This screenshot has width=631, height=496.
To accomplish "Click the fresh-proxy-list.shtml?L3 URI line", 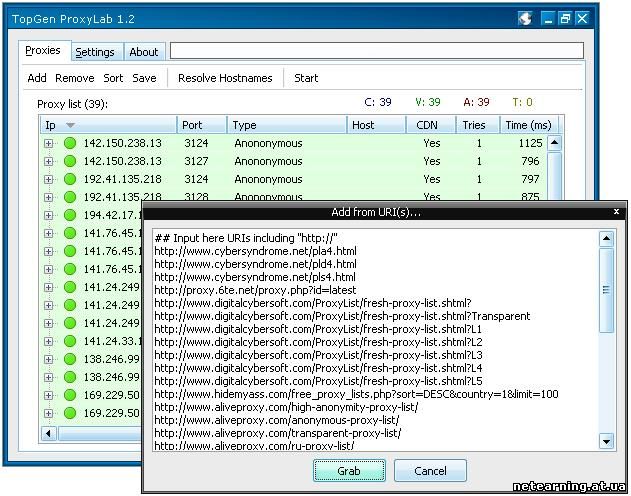I will click(x=318, y=355).
